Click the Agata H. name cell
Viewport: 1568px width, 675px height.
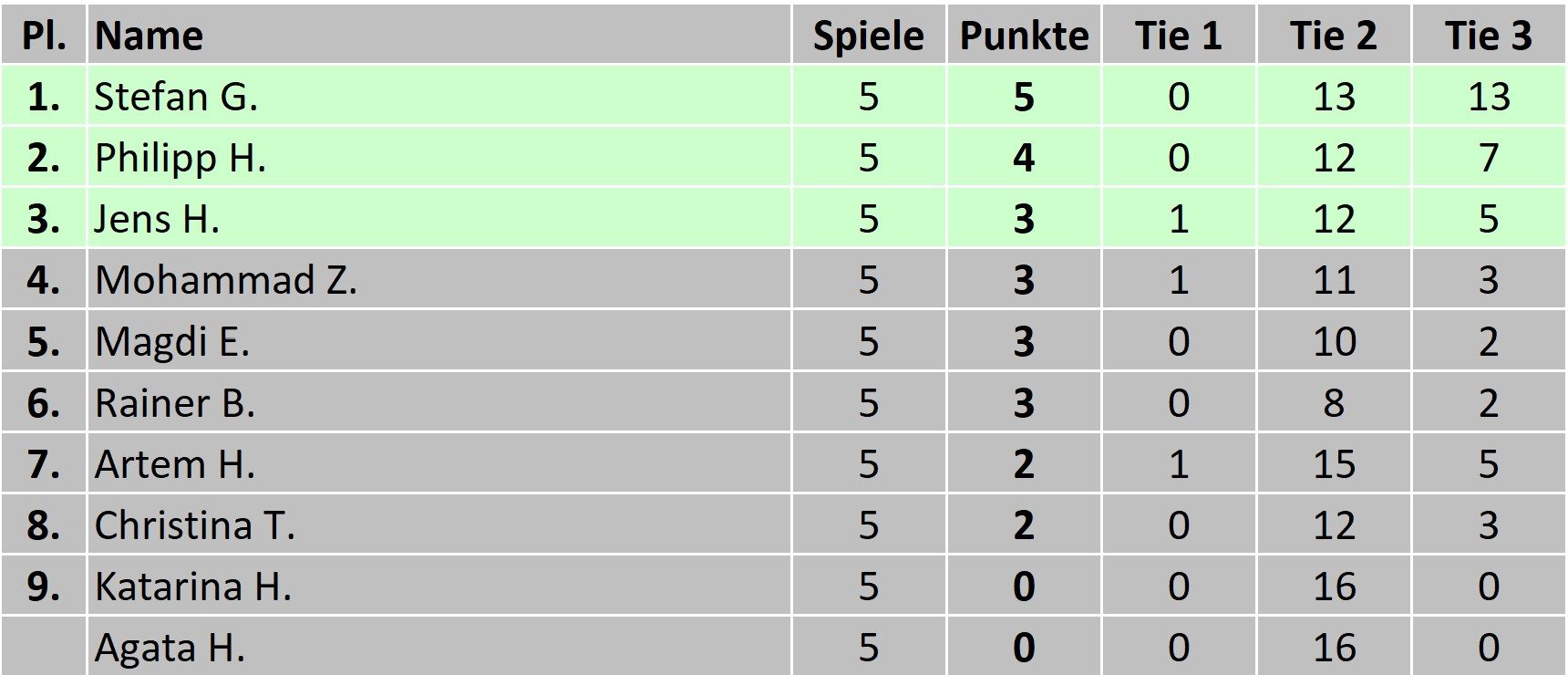(170, 648)
